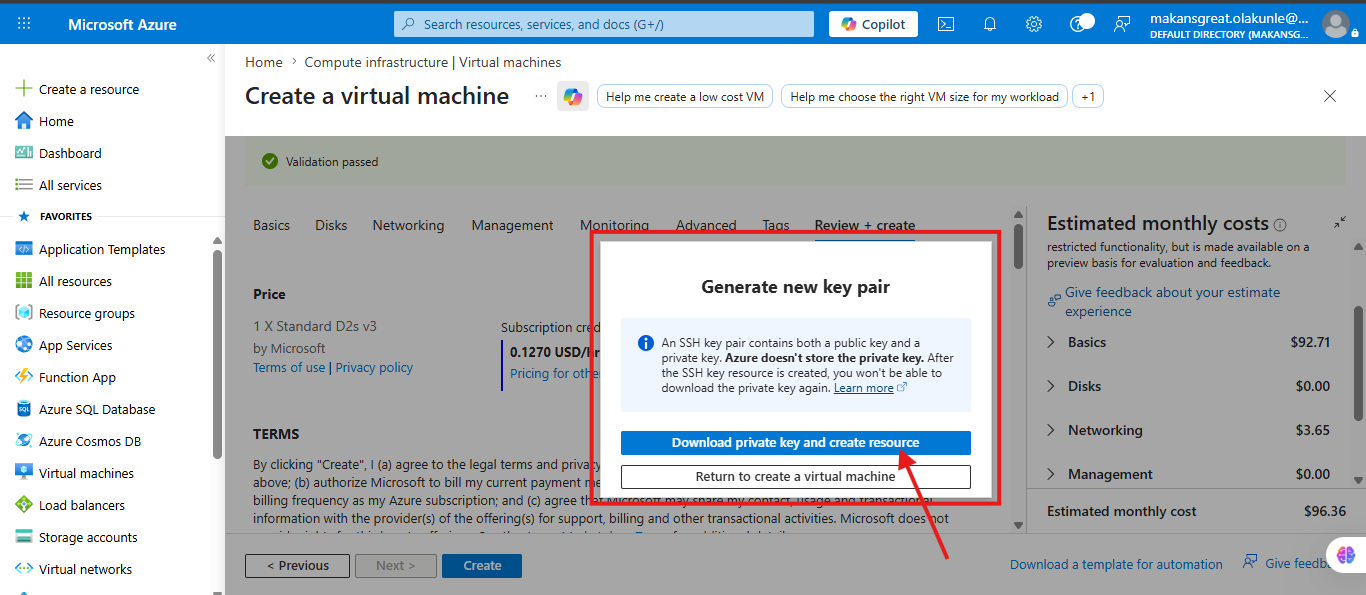This screenshot has width=1366, height=595.
Task: Click the cost pane vertical scrollbar
Action: point(1359,365)
